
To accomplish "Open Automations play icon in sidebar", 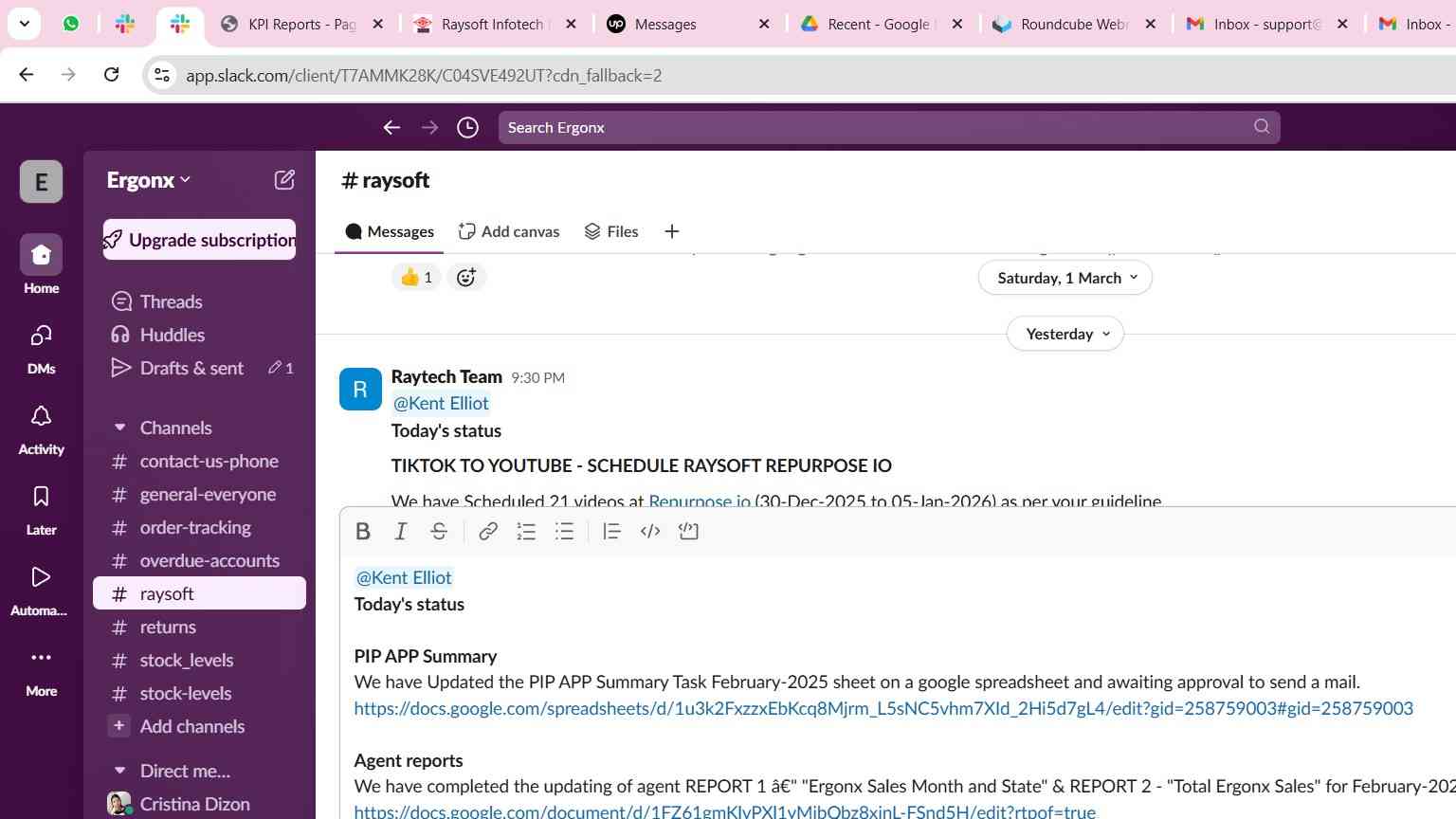I will click(41, 590).
